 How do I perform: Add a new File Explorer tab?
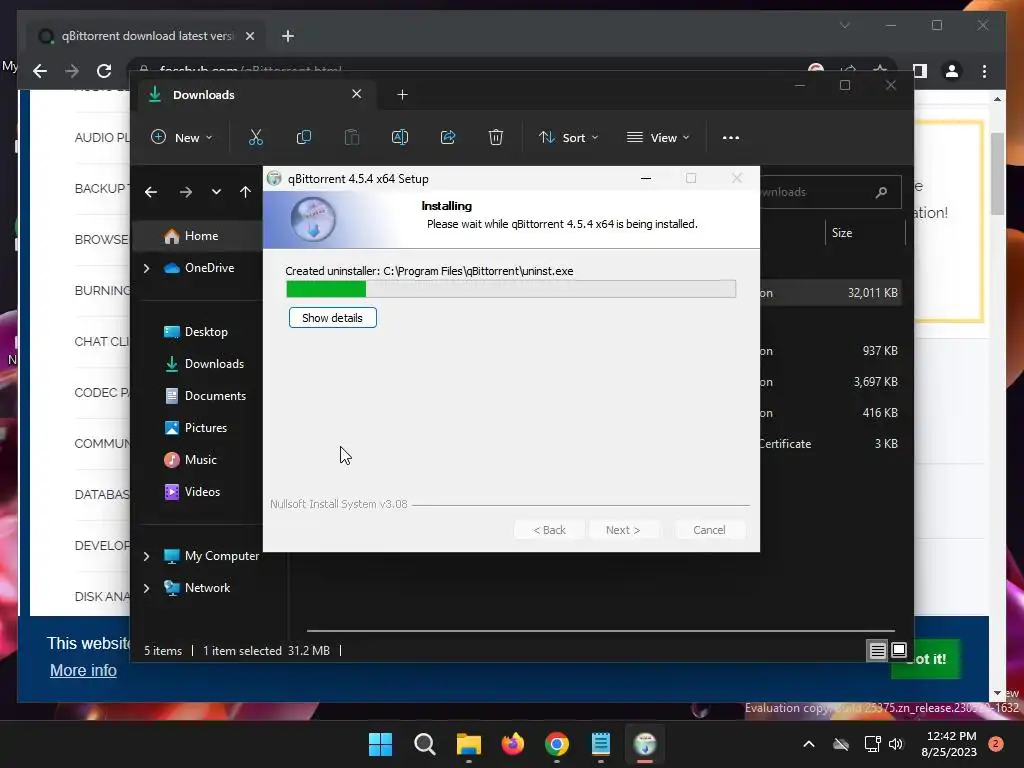[402, 95]
